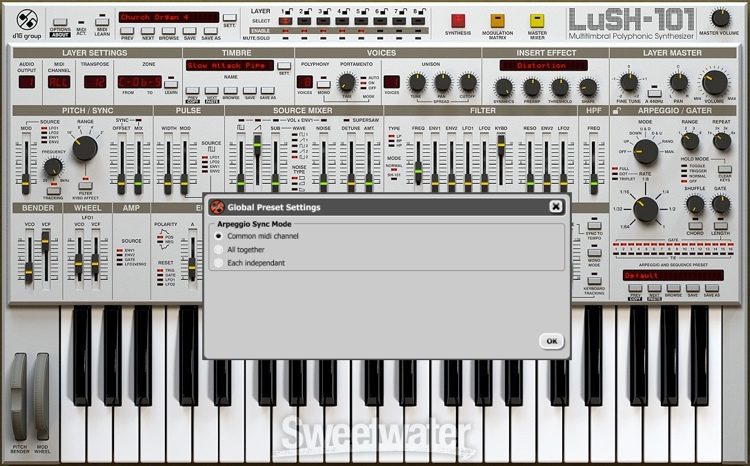The width and height of the screenshot is (750, 466).
Task: Click the Arpeggio/Gater section lock icon
Action: point(617,111)
